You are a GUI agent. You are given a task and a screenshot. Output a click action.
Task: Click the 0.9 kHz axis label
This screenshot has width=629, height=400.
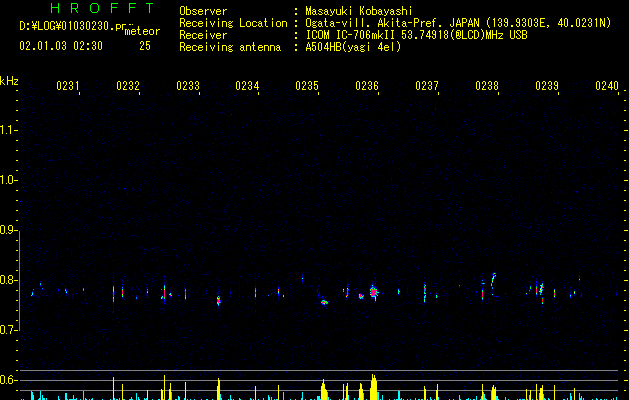coord(8,230)
